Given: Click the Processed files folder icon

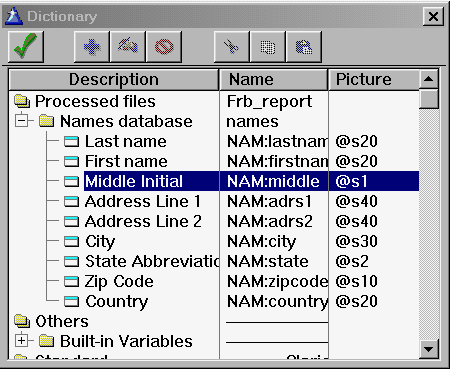Looking at the screenshot, I should pos(22,101).
